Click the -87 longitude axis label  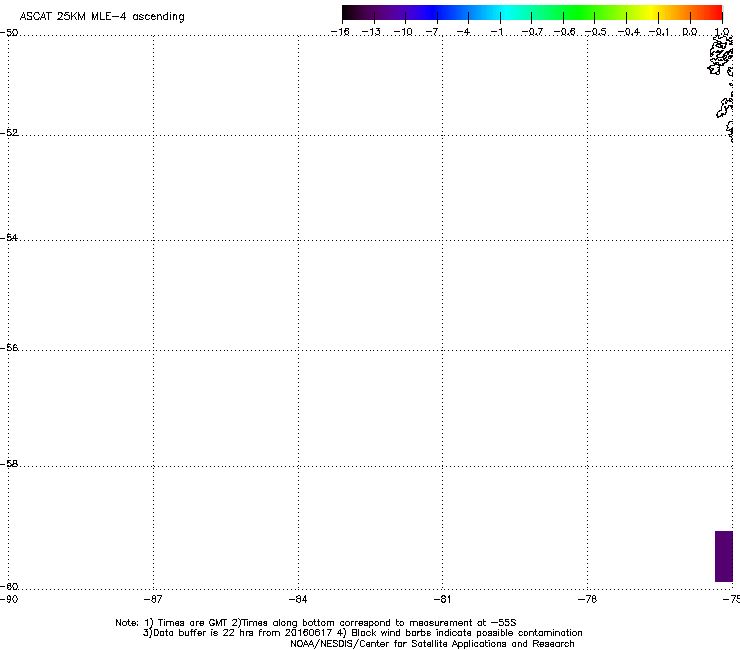pos(153,599)
